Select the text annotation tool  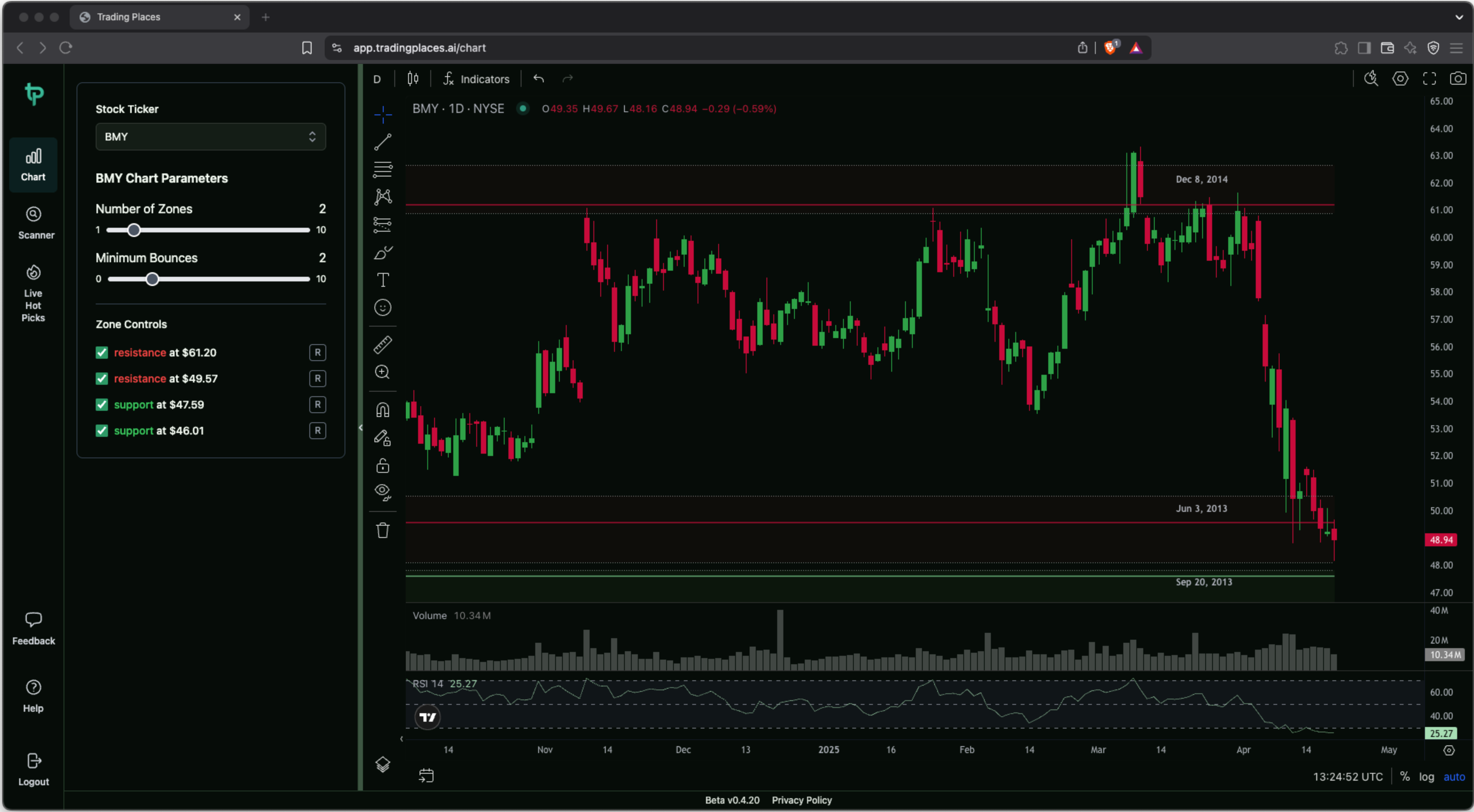tap(382, 280)
